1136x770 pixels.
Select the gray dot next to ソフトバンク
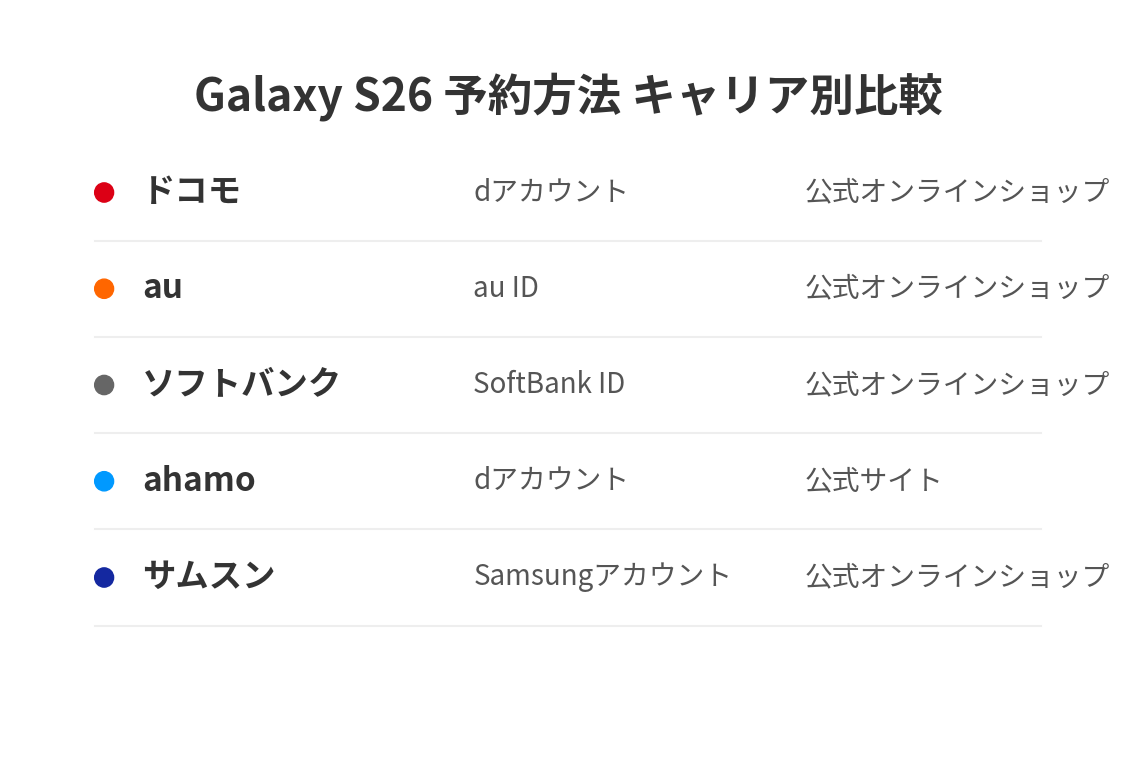(x=104, y=385)
